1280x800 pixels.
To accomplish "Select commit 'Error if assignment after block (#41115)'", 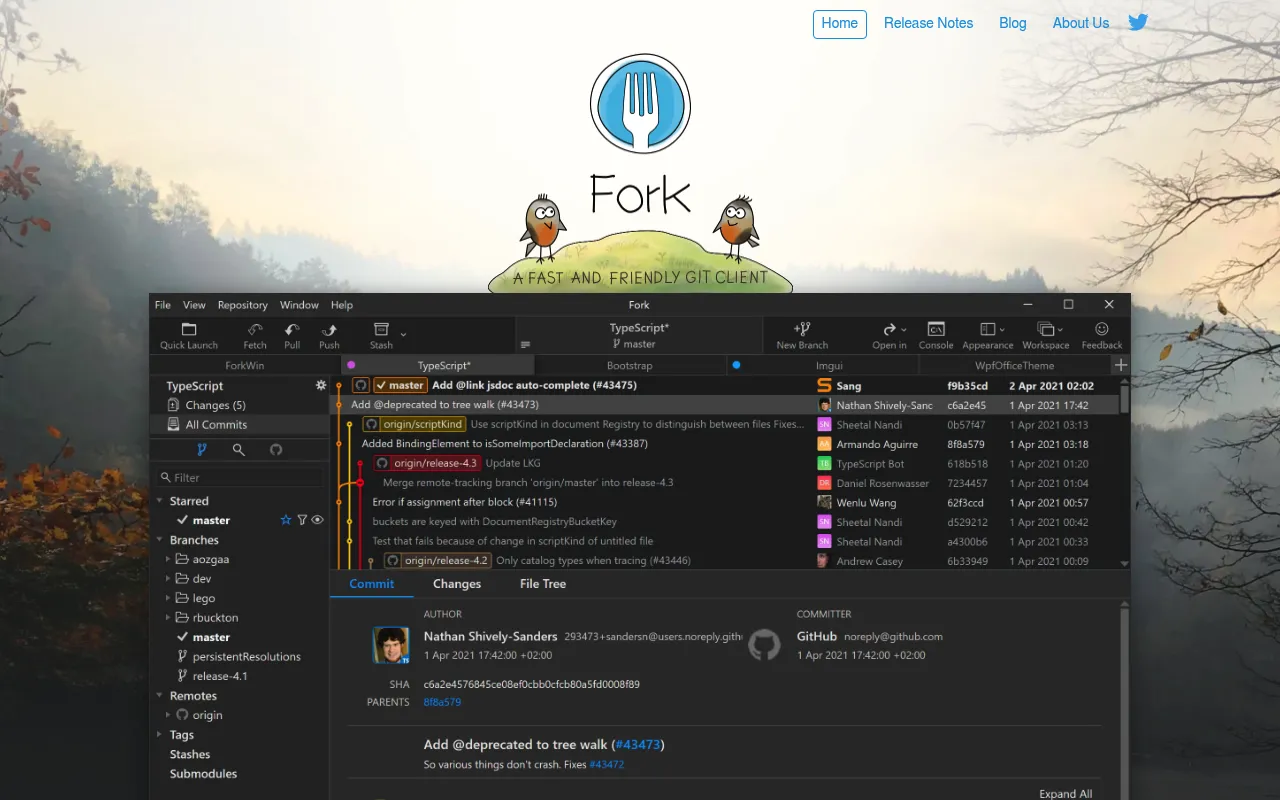I will pos(464,502).
